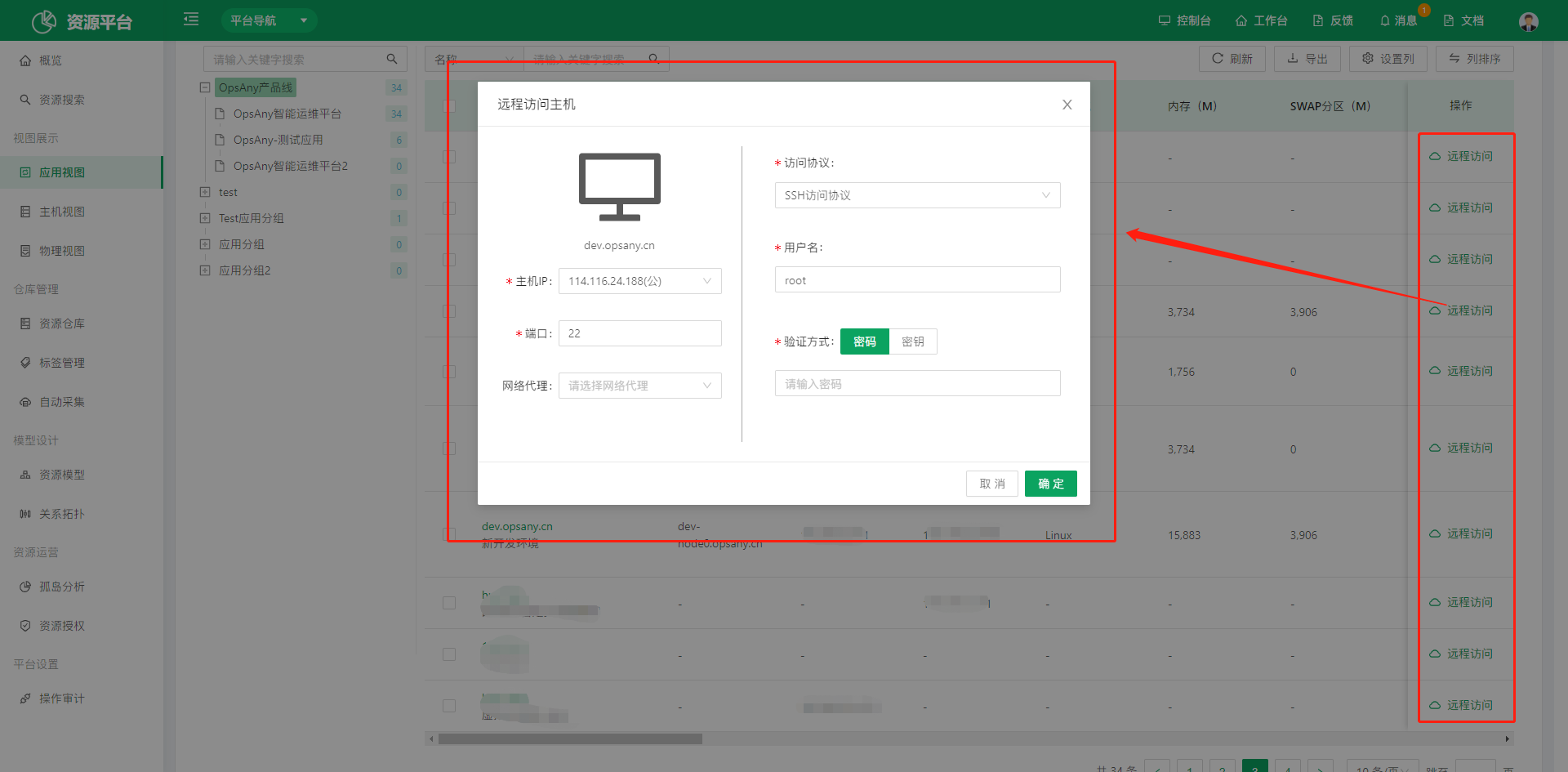Click the 取消 button in dialog
Screen dimensions: 1568x772
[x=992, y=484]
